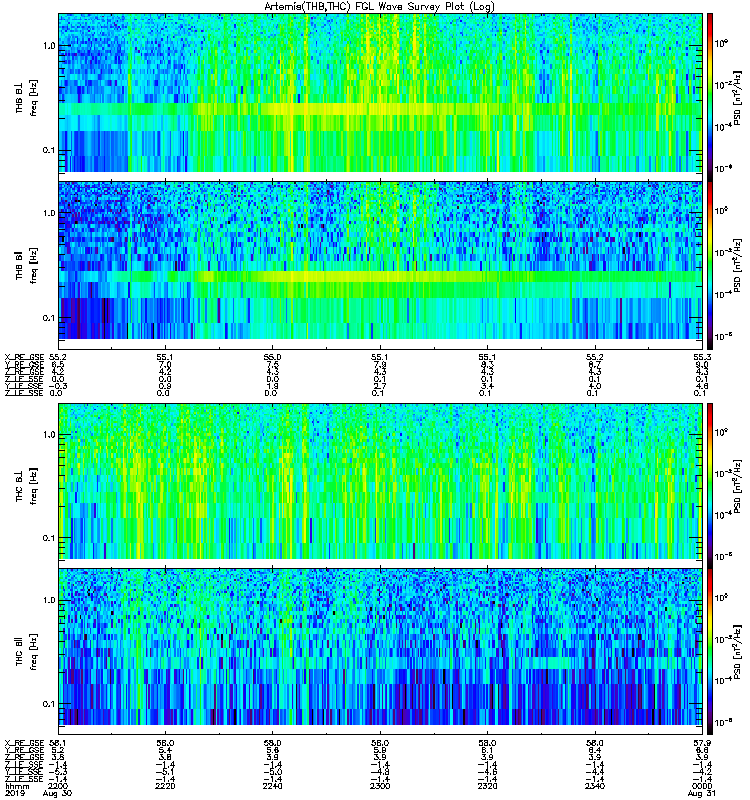The image size is (750, 800).
Task: Click the color bar beside the THC B-perpendicular panel
Action: coord(710,486)
